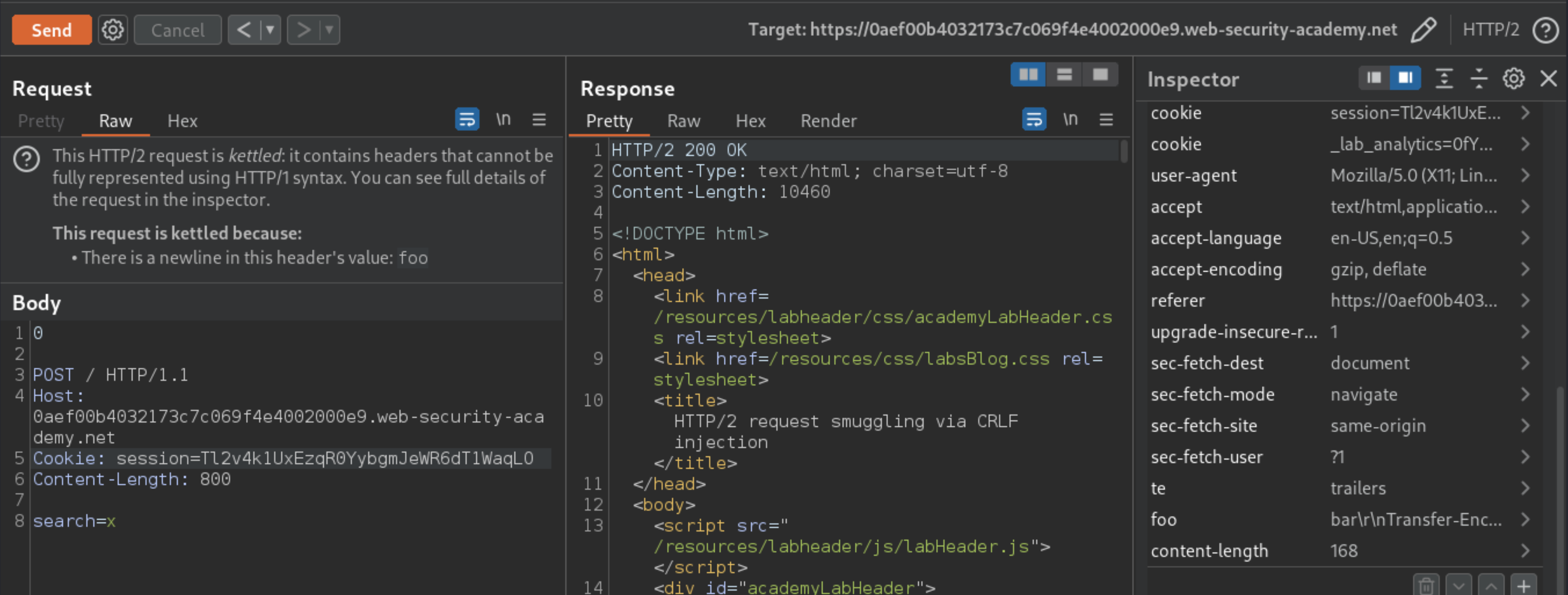Expand the sec-fetch-user header chevron
The height and width of the screenshot is (595, 1568).
point(1525,457)
